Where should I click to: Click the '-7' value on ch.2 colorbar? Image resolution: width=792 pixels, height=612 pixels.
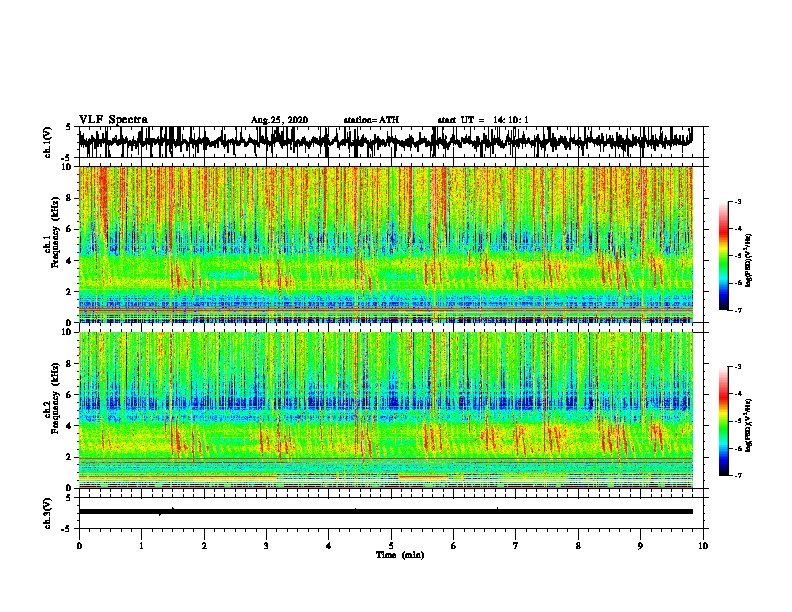click(x=737, y=476)
